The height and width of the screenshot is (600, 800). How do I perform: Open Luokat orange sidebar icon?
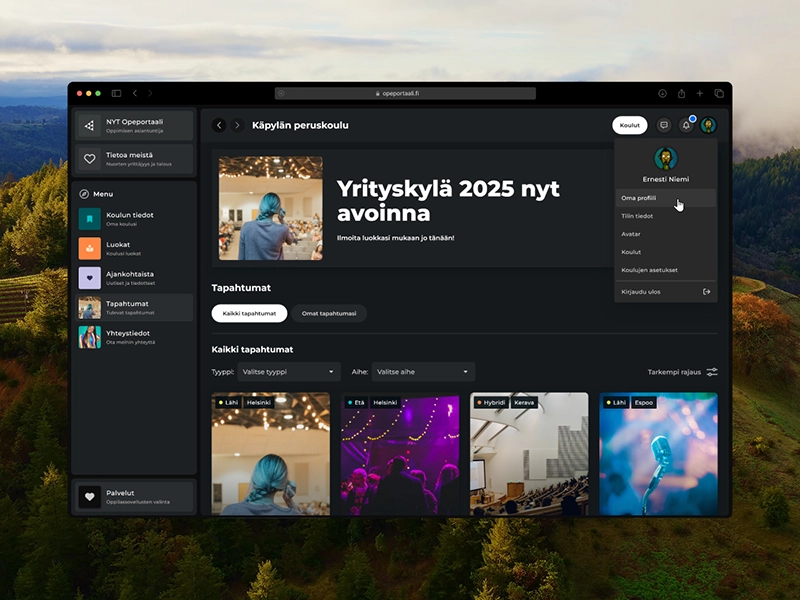(90, 248)
